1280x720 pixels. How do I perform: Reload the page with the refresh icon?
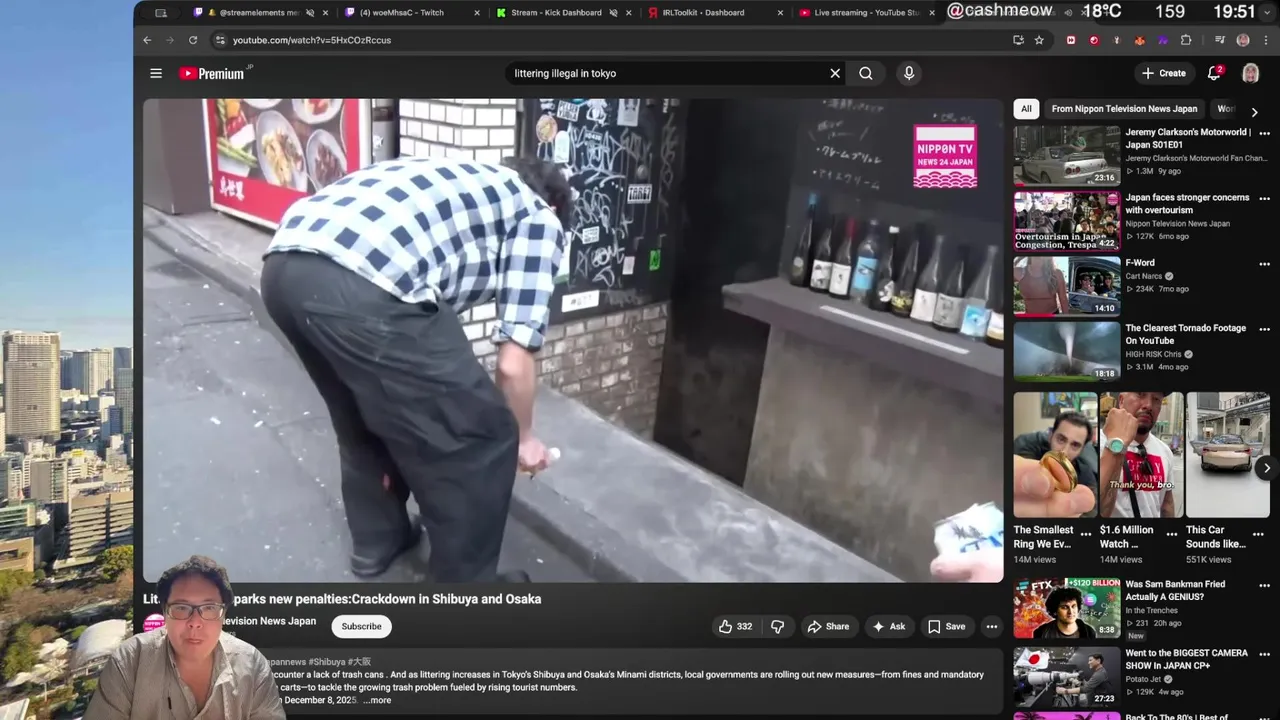[x=193, y=40]
